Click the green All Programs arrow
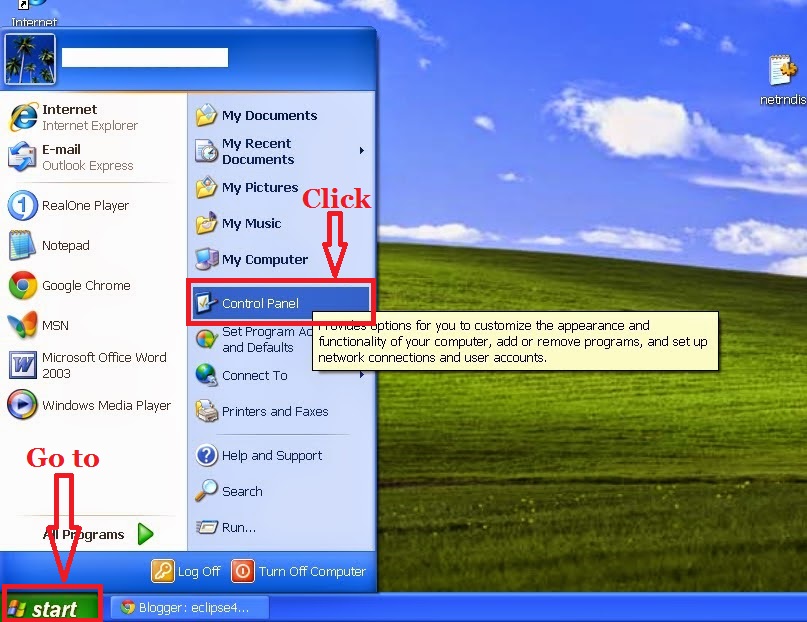Screen dimensions: 807x622 [146, 534]
